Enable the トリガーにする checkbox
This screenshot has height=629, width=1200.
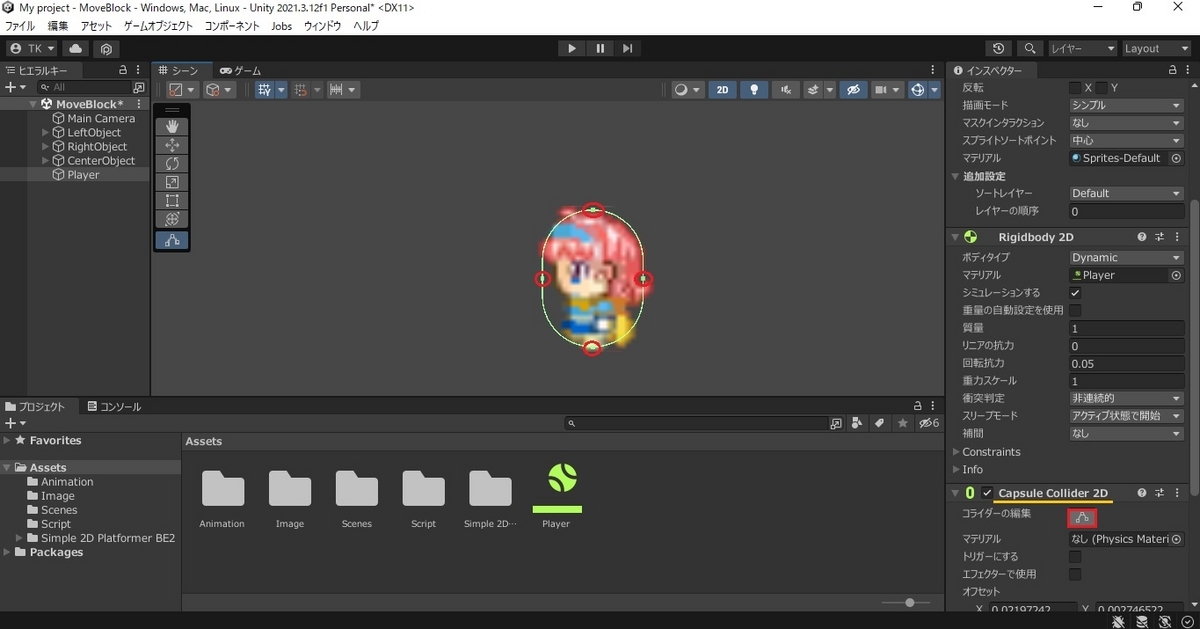coord(1075,556)
